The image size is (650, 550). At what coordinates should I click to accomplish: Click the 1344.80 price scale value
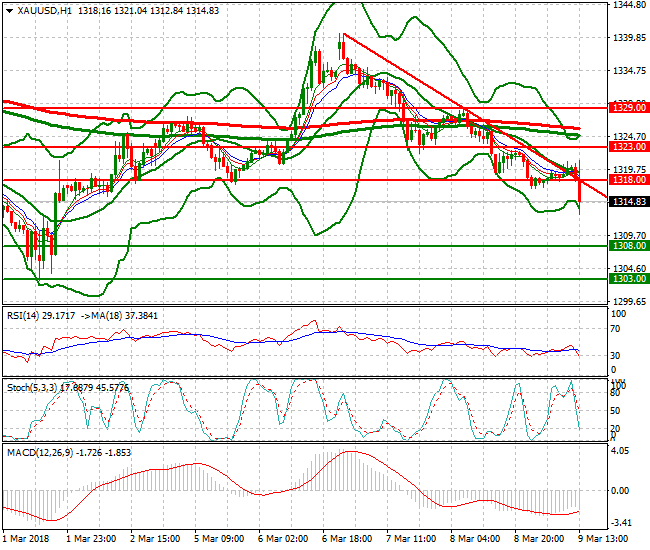tap(629, 5)
